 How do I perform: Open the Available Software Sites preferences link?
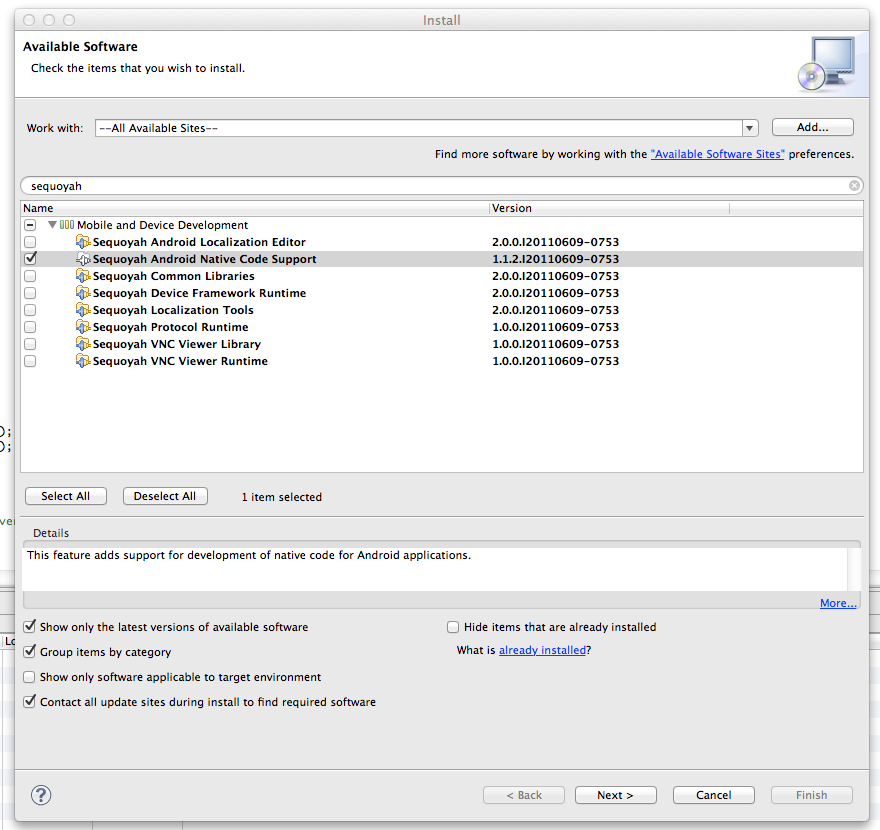pos(717,155)
